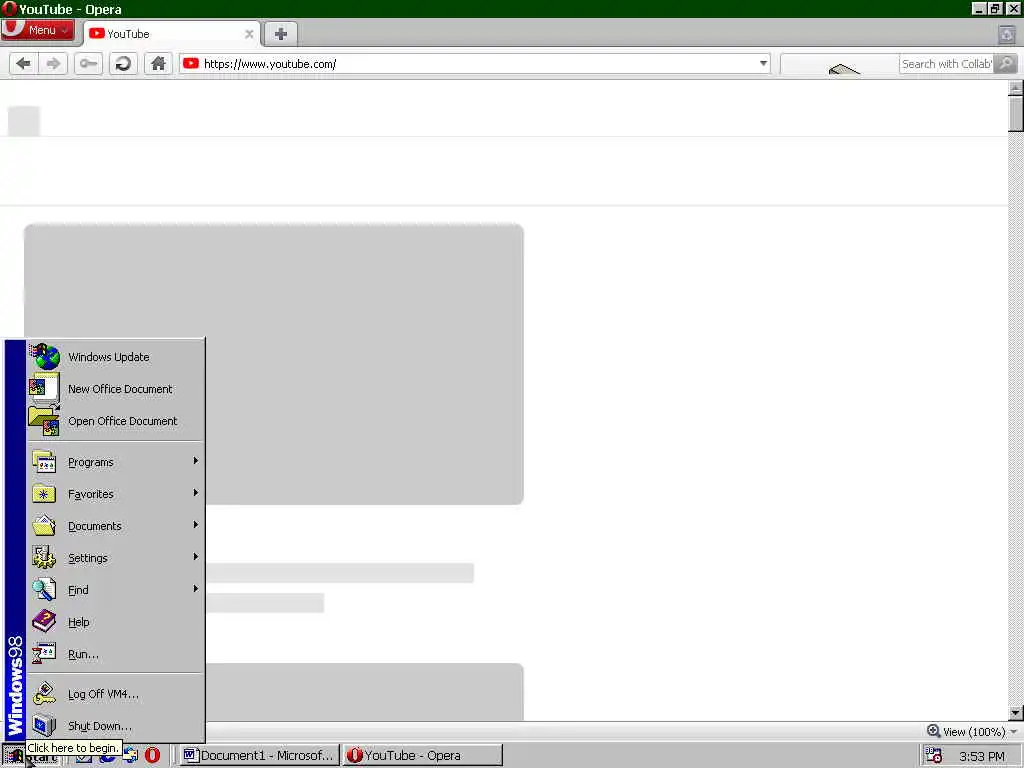
Task: Expand the Find arrow
Action: [x=195, y=589]
